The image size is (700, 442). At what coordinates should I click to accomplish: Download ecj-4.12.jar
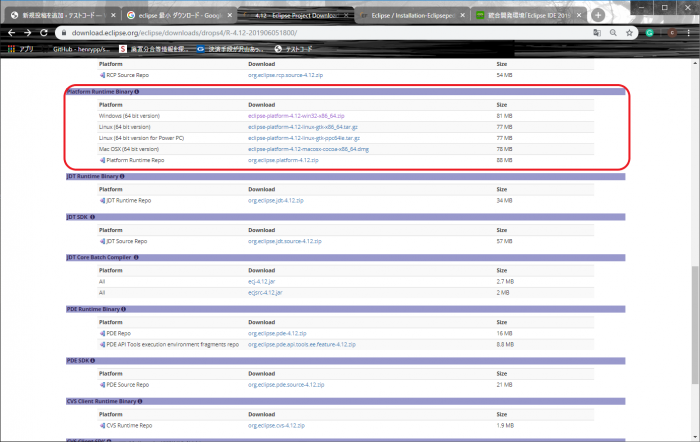[262, 282]
